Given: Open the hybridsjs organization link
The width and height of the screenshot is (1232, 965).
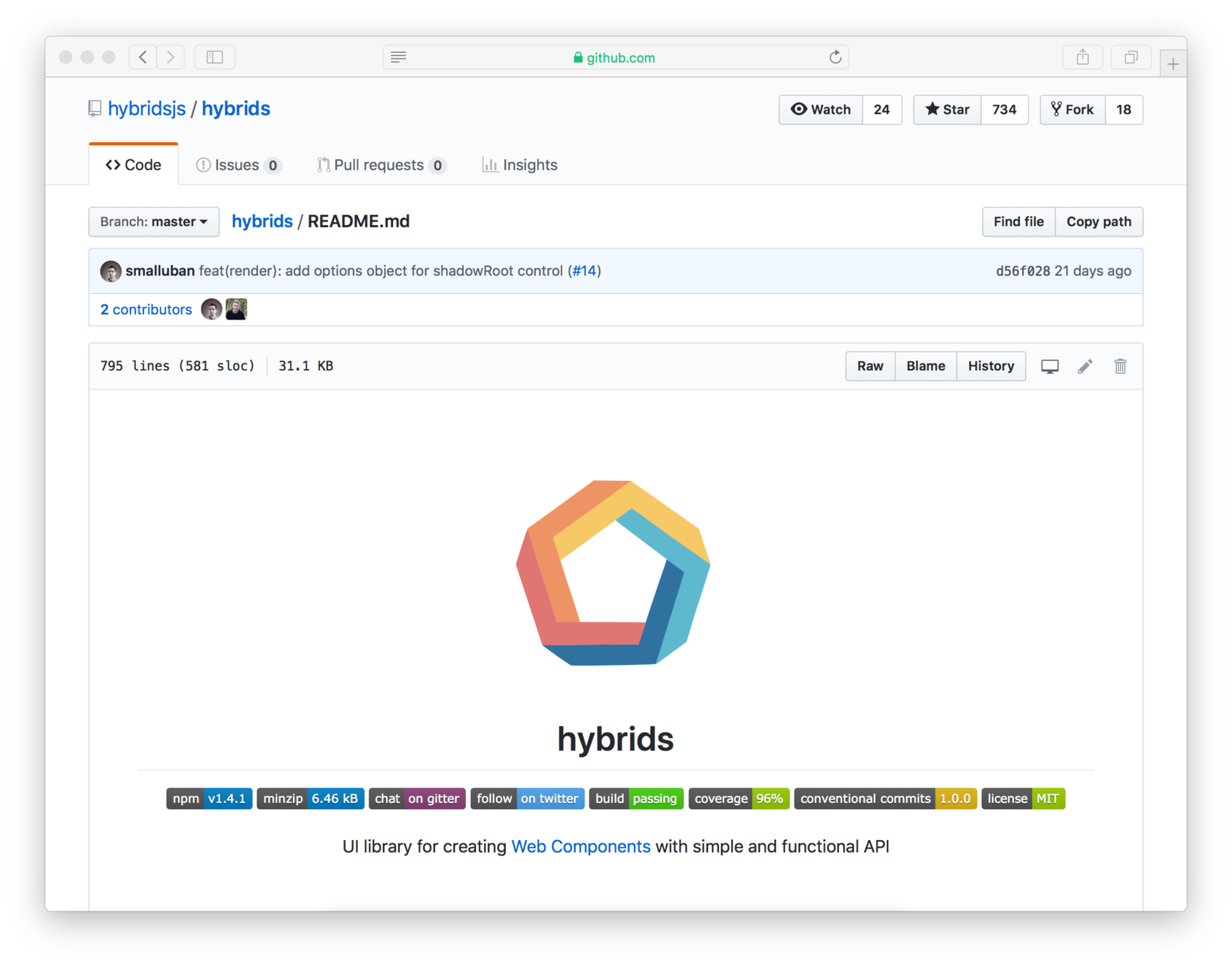Looking at the screenshot, I should coord(146,109).
